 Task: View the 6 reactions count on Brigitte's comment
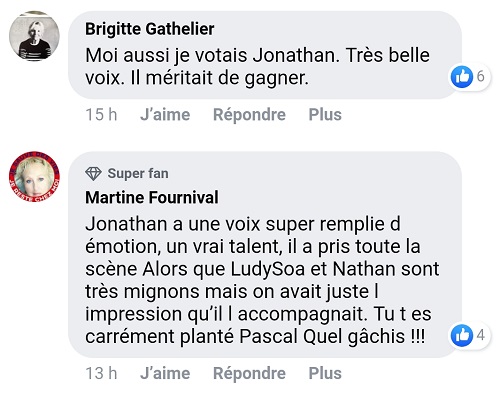tap(480, 76)
